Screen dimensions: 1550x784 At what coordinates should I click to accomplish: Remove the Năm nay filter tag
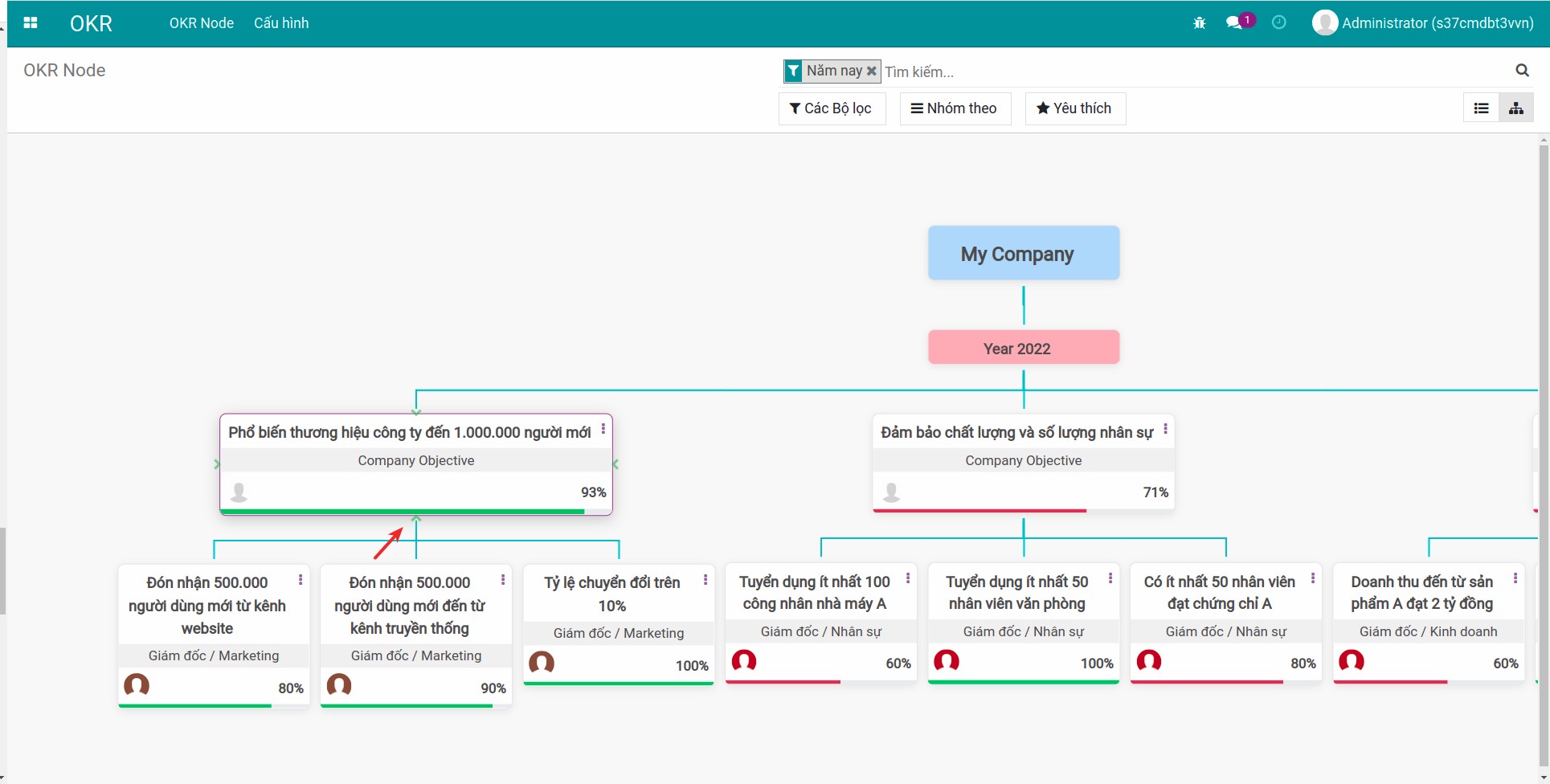click(871, 71)
